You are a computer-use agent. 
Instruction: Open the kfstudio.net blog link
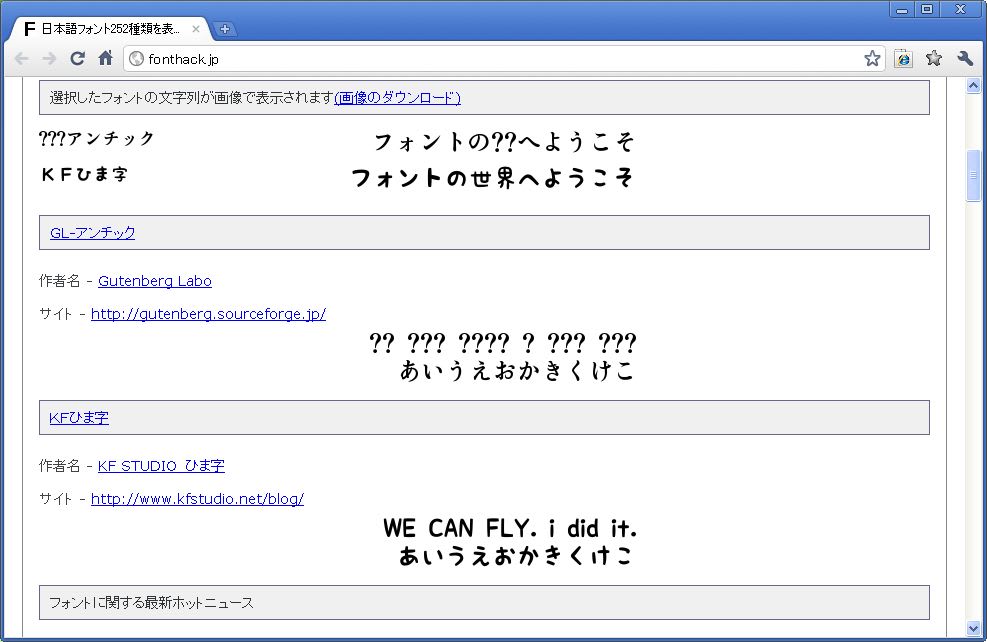pyautogui.click(x=197, y=499)
